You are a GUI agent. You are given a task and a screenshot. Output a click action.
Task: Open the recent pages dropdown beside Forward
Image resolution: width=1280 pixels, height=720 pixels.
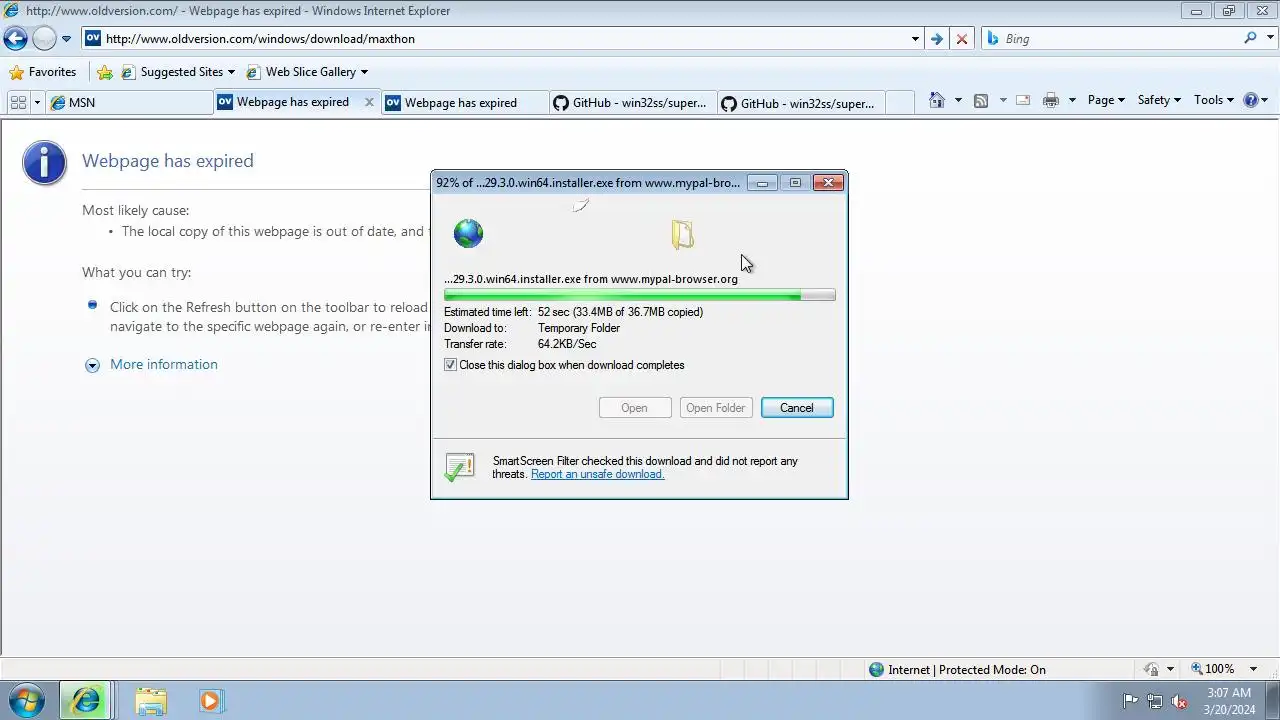point(66,39)
